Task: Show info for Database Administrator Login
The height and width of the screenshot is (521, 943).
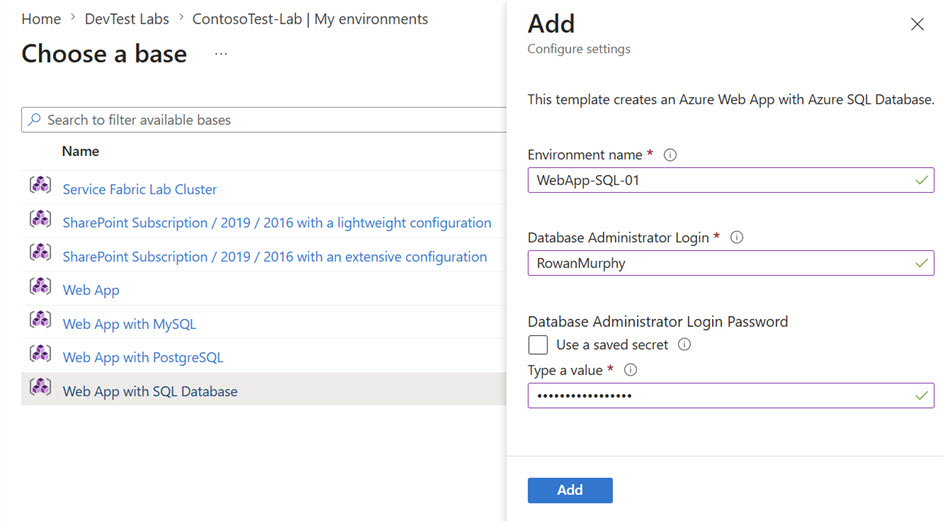Action: 737,237
